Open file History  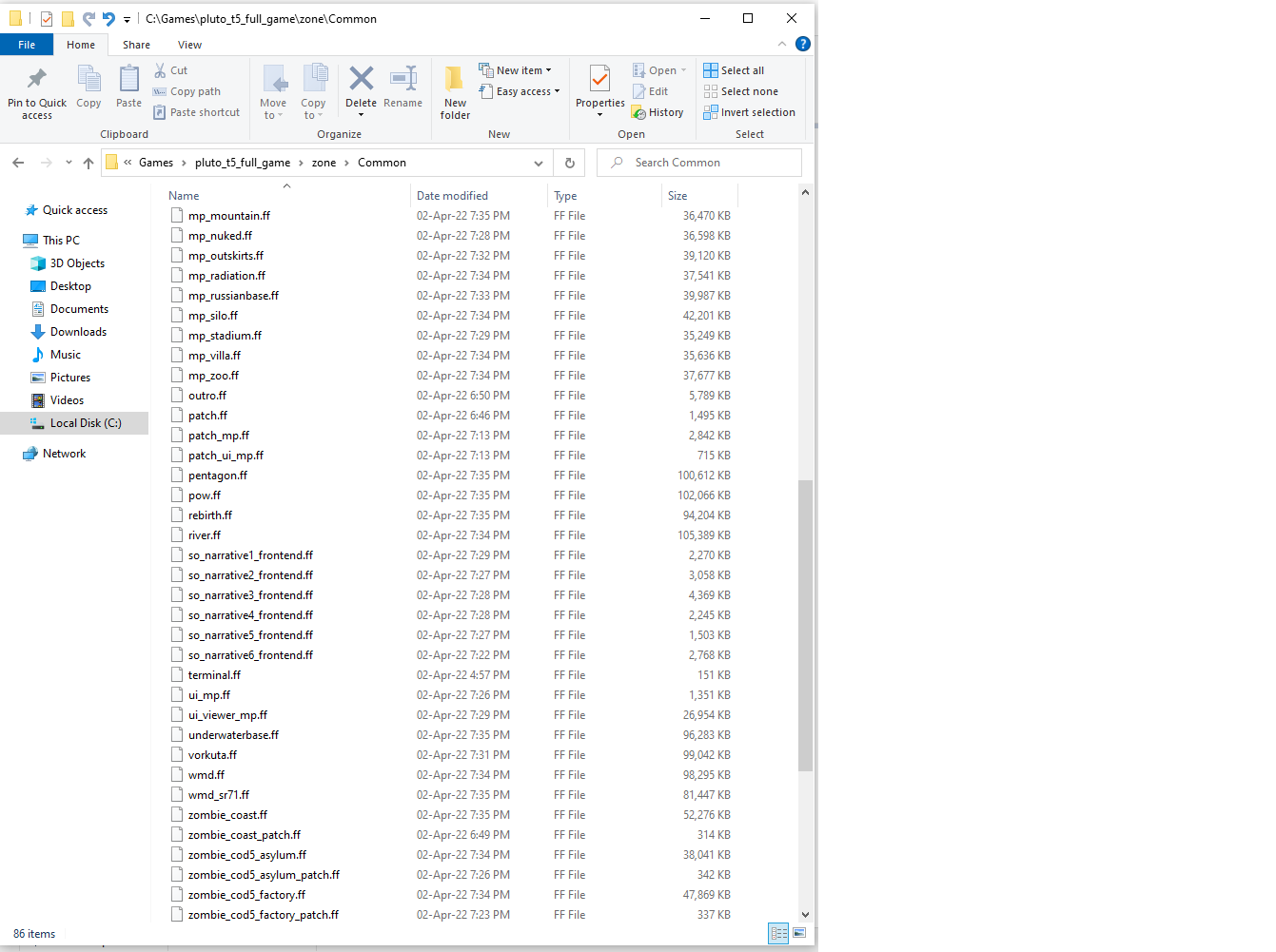pos(658,112)
